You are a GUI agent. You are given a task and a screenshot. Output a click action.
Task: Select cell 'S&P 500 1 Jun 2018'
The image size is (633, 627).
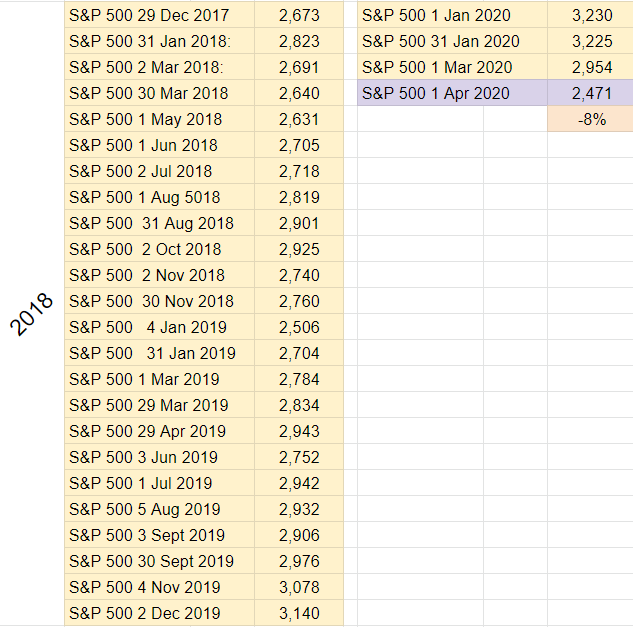(x=159, y=145)
